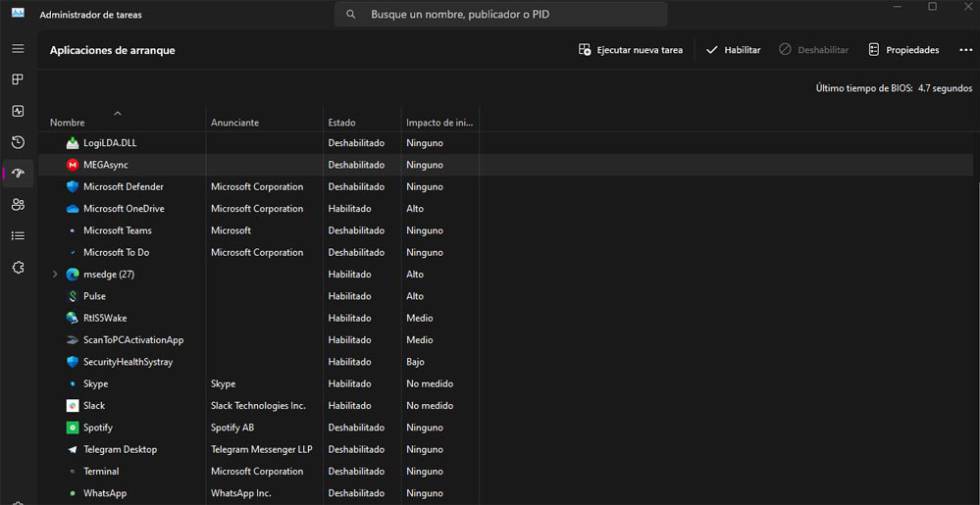Viewport: 980px width, 505px height.
Task: Click No medido impact of Skype
Action: point(430,384)
